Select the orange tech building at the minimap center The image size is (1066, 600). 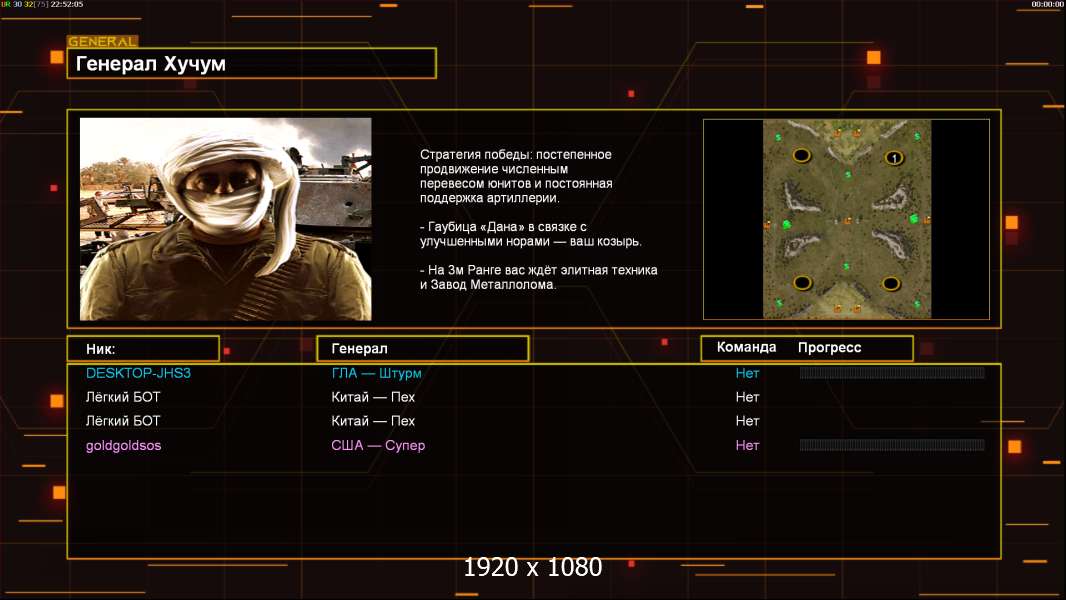point(848,220)
